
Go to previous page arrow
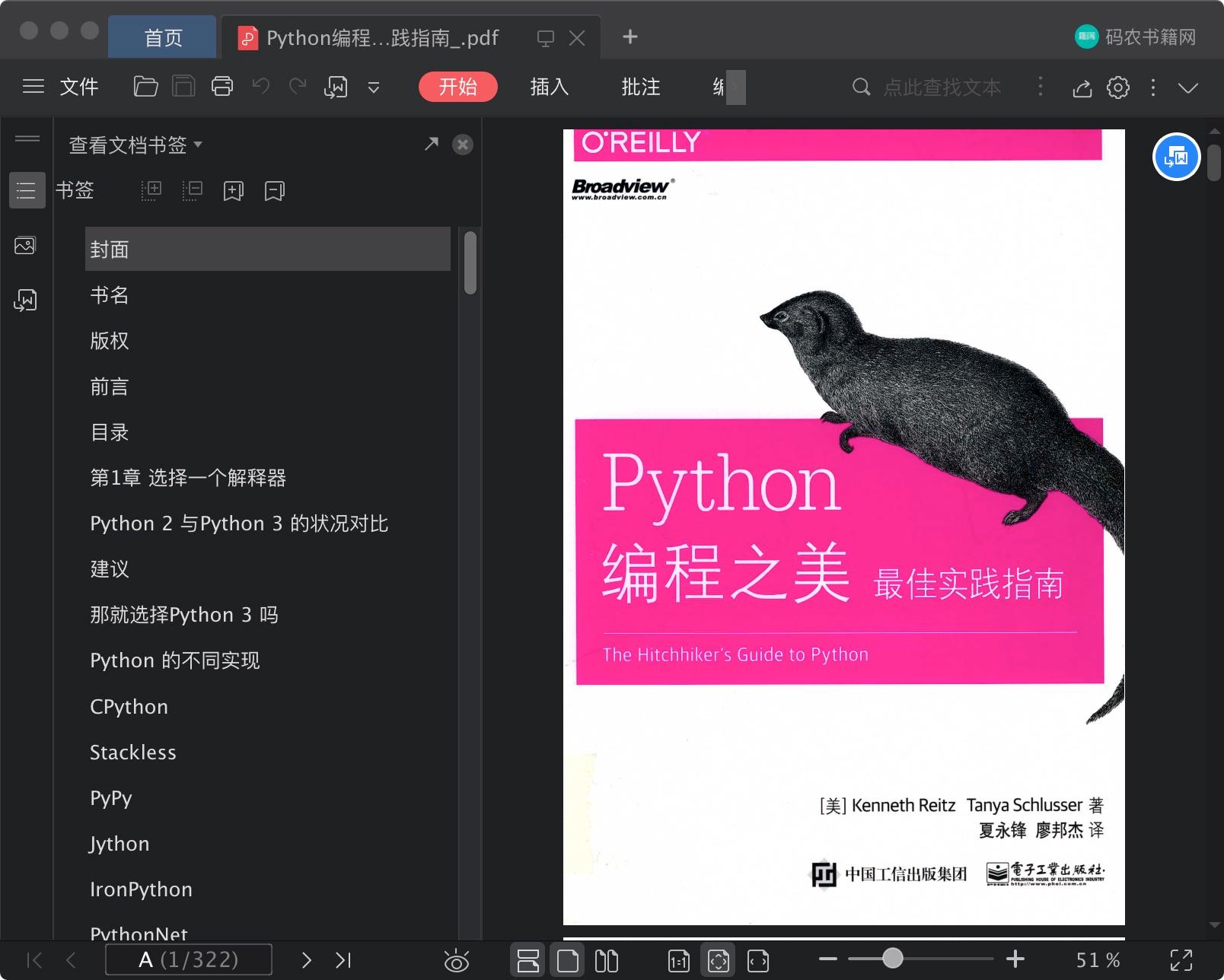click(x=71, y=960)
